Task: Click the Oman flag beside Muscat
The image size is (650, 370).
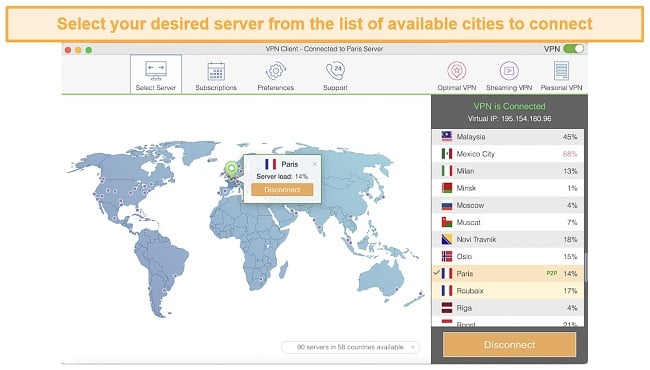Action: click(446, 222)
